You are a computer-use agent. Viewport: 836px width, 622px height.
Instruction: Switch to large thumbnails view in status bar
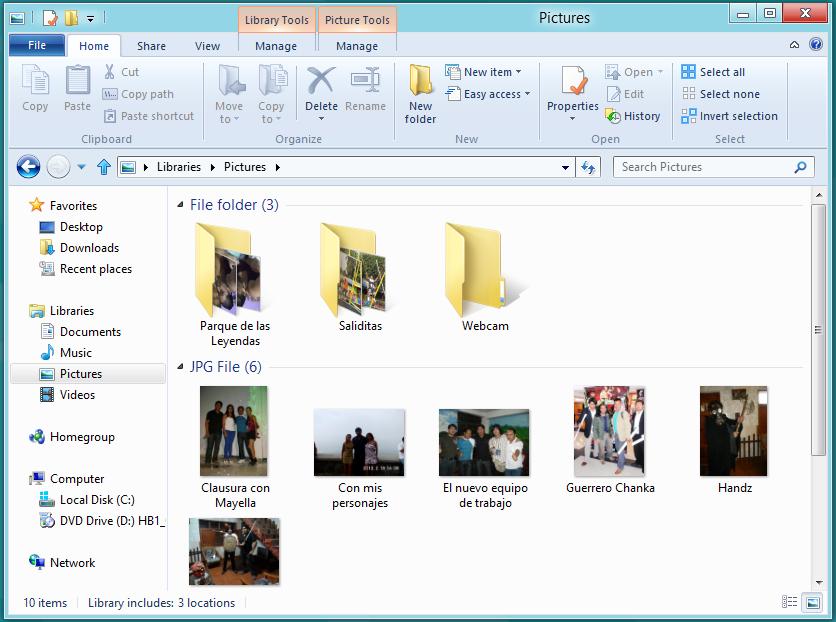coord(812,602)
